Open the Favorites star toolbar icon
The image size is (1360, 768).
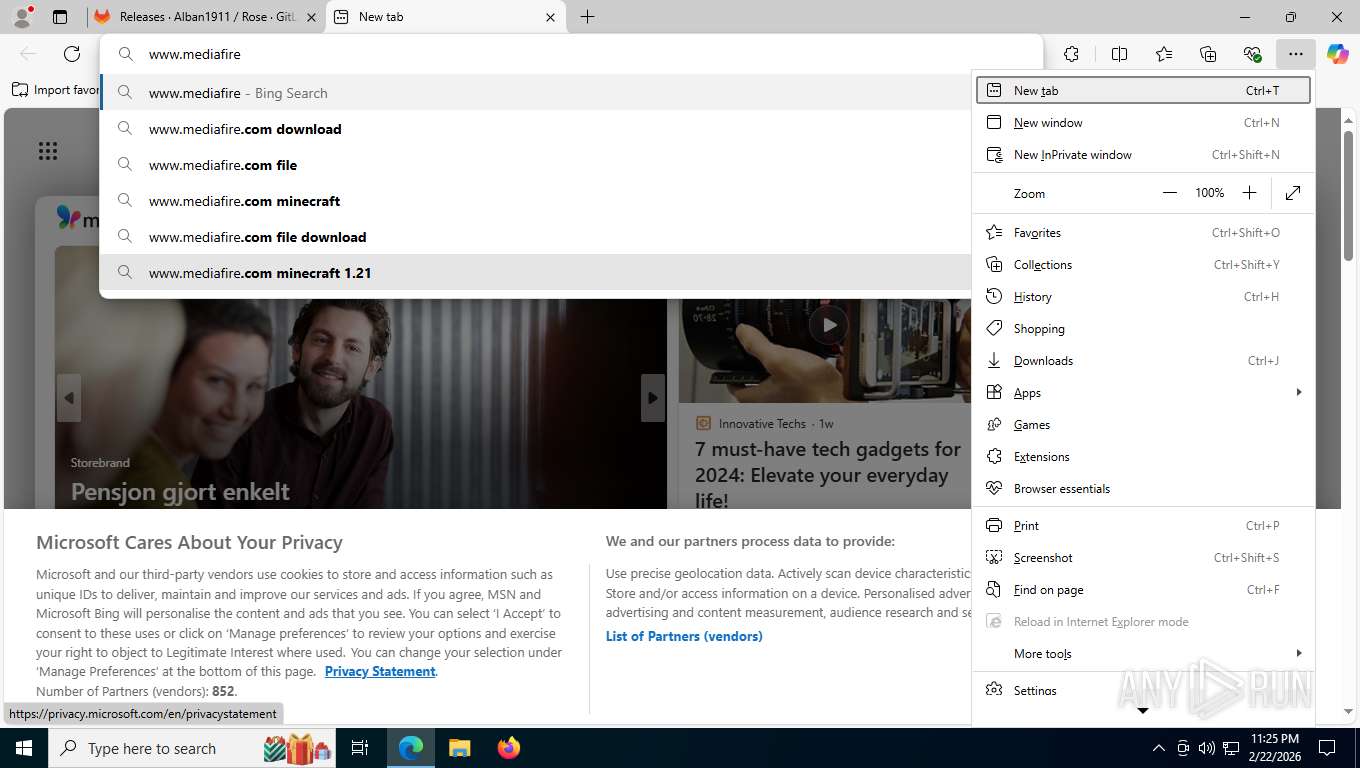pyautogui.click(x=1163, y=54)
